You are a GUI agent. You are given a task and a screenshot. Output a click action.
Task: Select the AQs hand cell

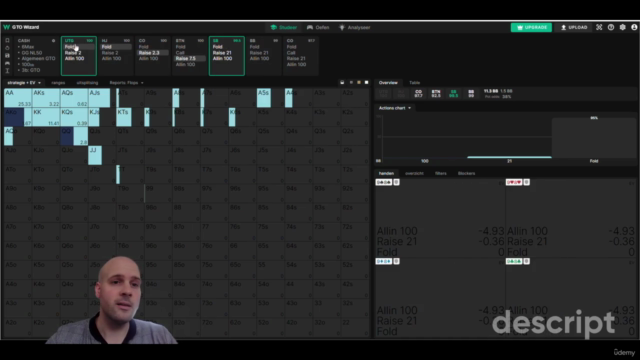click(x=74, y=98)
